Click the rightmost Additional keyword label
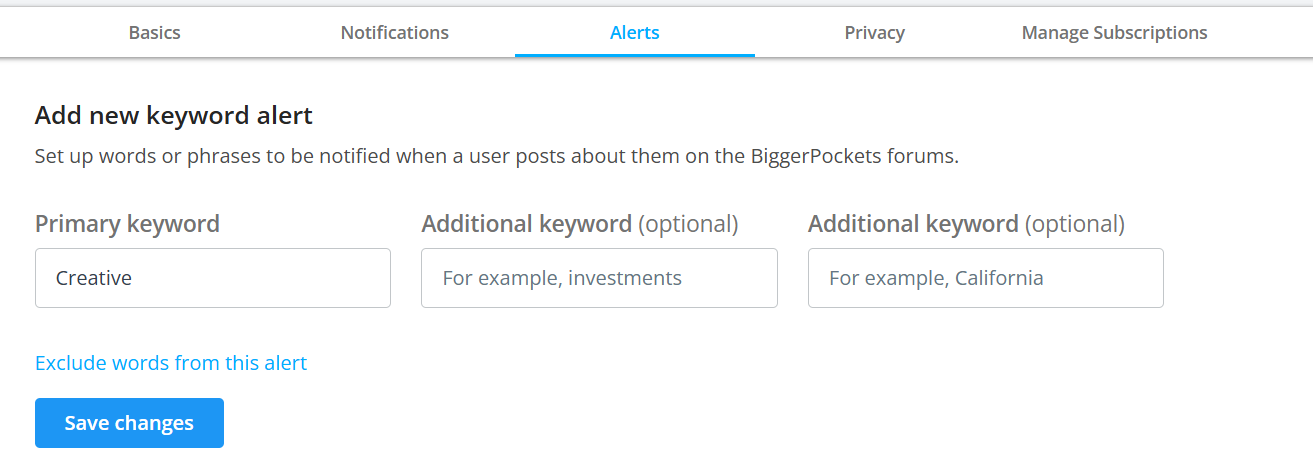Viewport: 1313px width, 463px height. click(913, 224)
